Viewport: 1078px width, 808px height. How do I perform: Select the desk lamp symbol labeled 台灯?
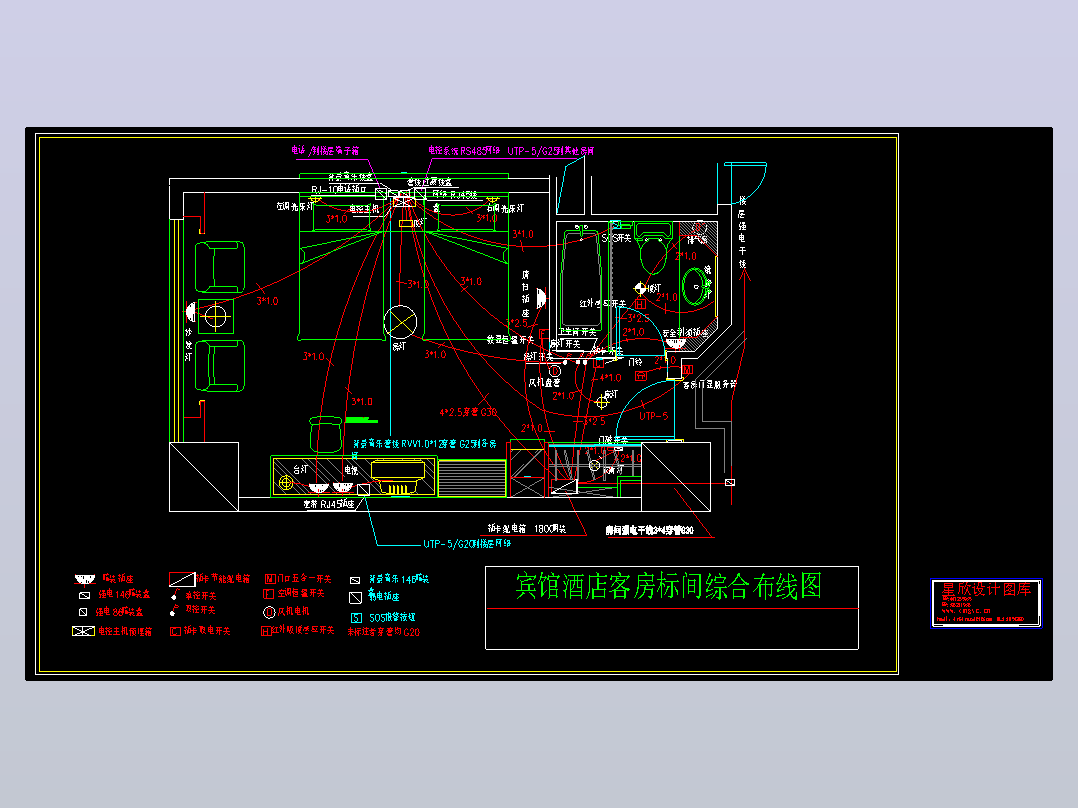coord(286,483)
